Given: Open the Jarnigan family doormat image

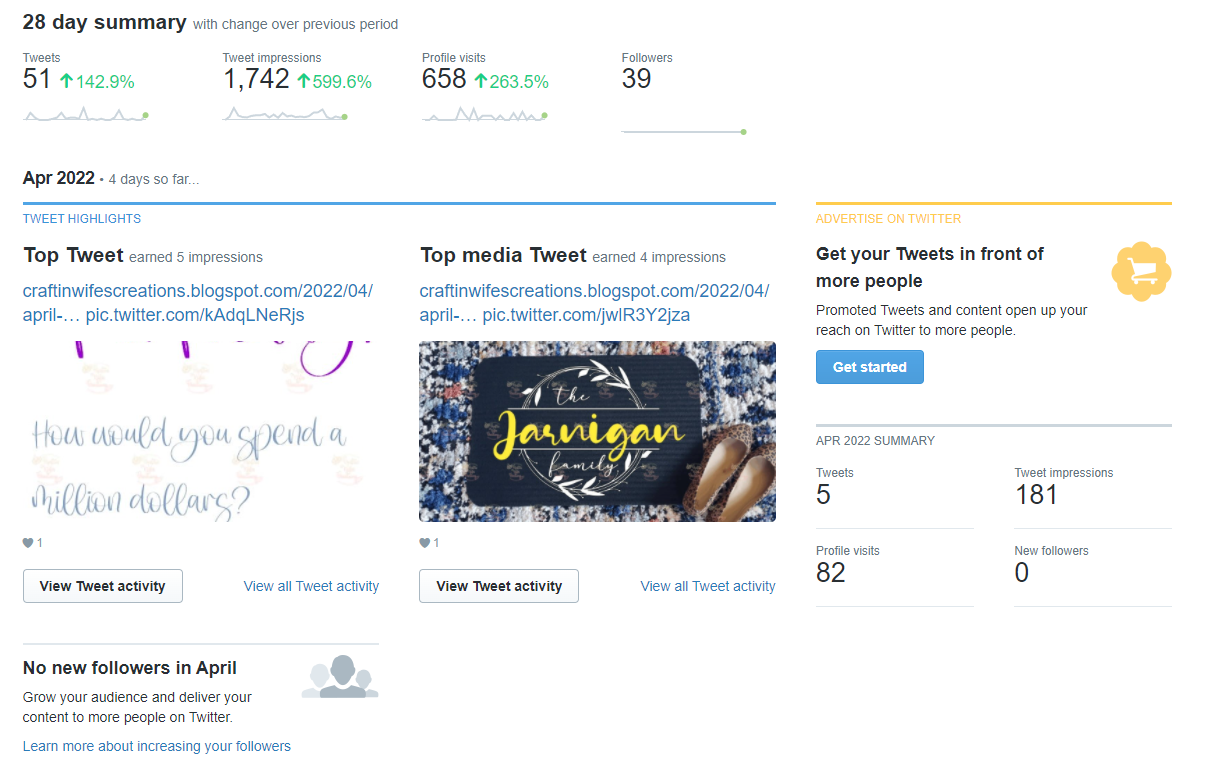Looking at the screenshot, I should coord(597,431).
